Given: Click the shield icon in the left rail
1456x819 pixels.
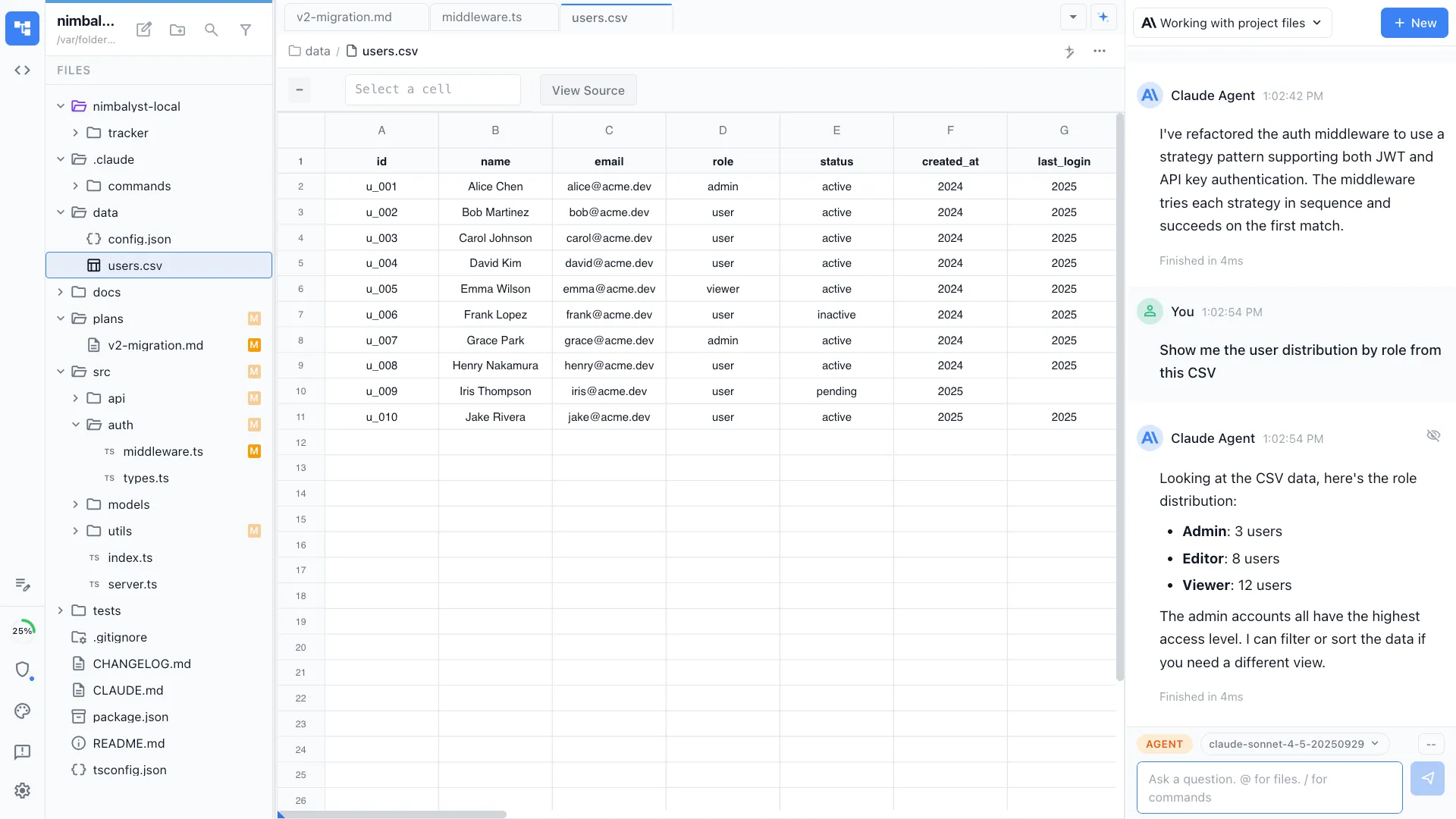Looking at the screenshot, I should 24,670.
